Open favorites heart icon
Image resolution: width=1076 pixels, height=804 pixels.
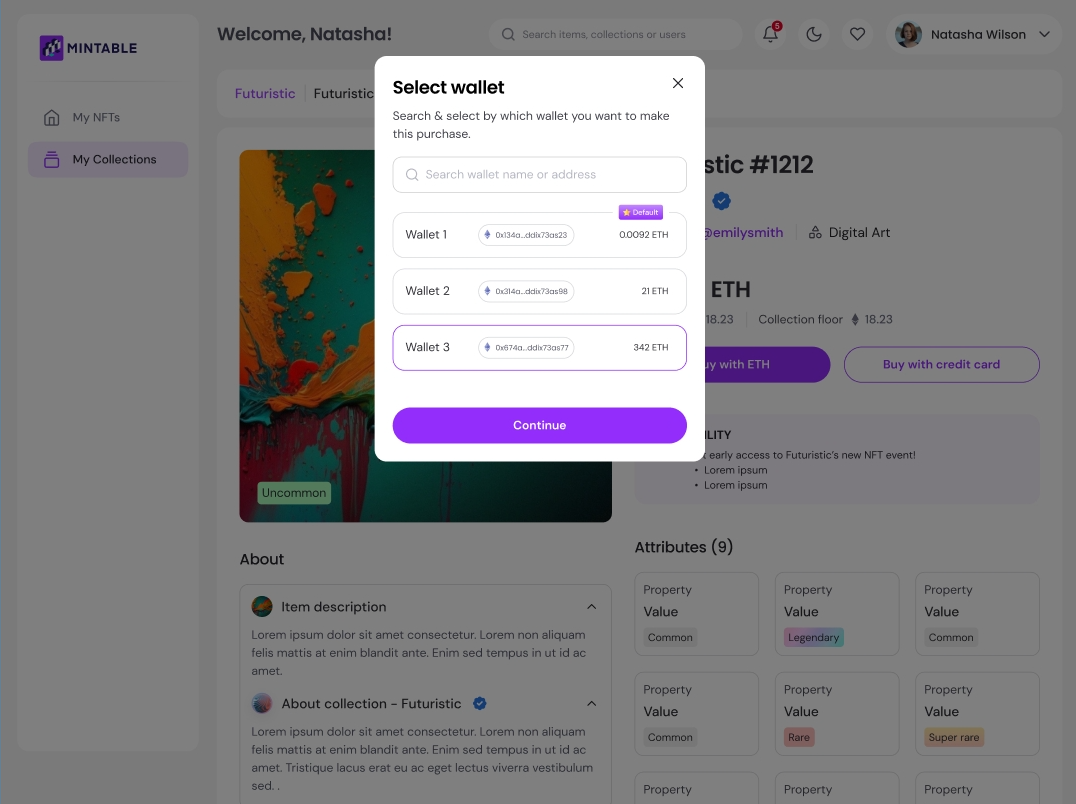pyautogui.click(x=857, y=34)
